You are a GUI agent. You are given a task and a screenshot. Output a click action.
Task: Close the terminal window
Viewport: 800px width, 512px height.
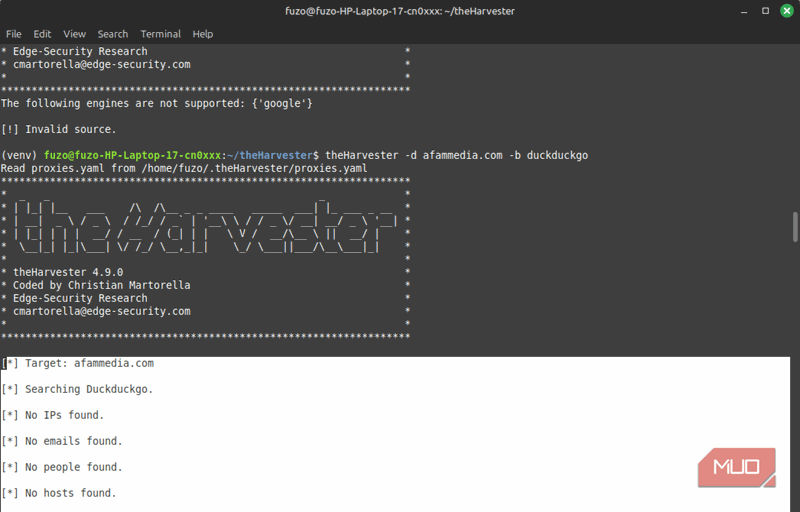(785, 11)
